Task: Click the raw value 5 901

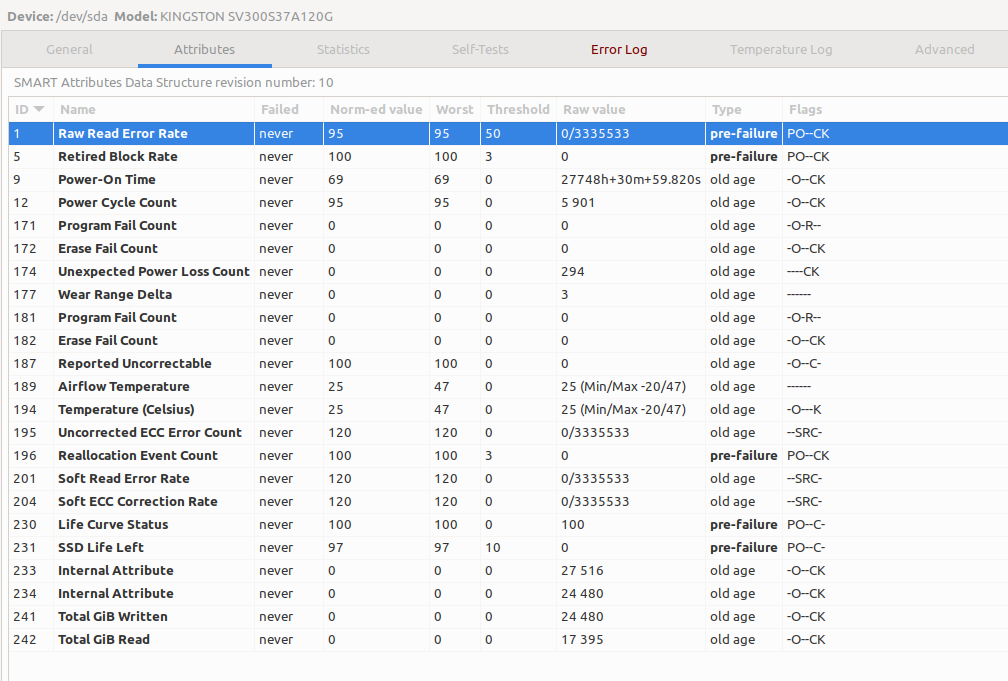Action: (578, 203)
